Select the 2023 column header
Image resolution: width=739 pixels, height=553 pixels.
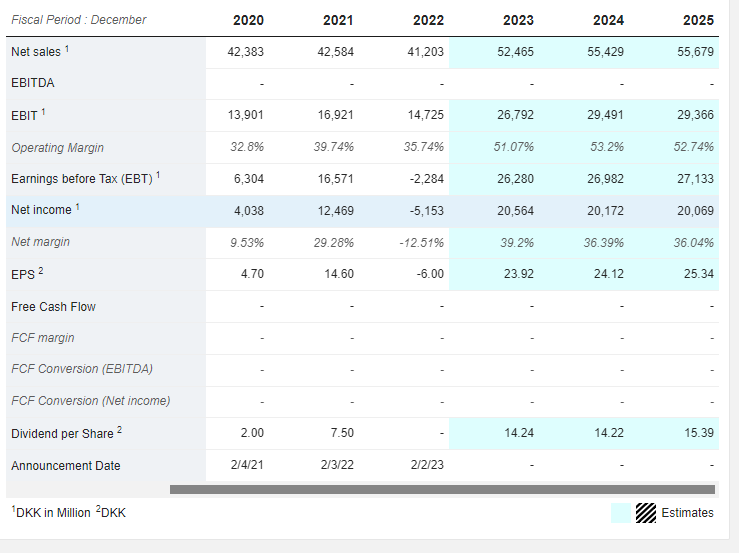518,20
